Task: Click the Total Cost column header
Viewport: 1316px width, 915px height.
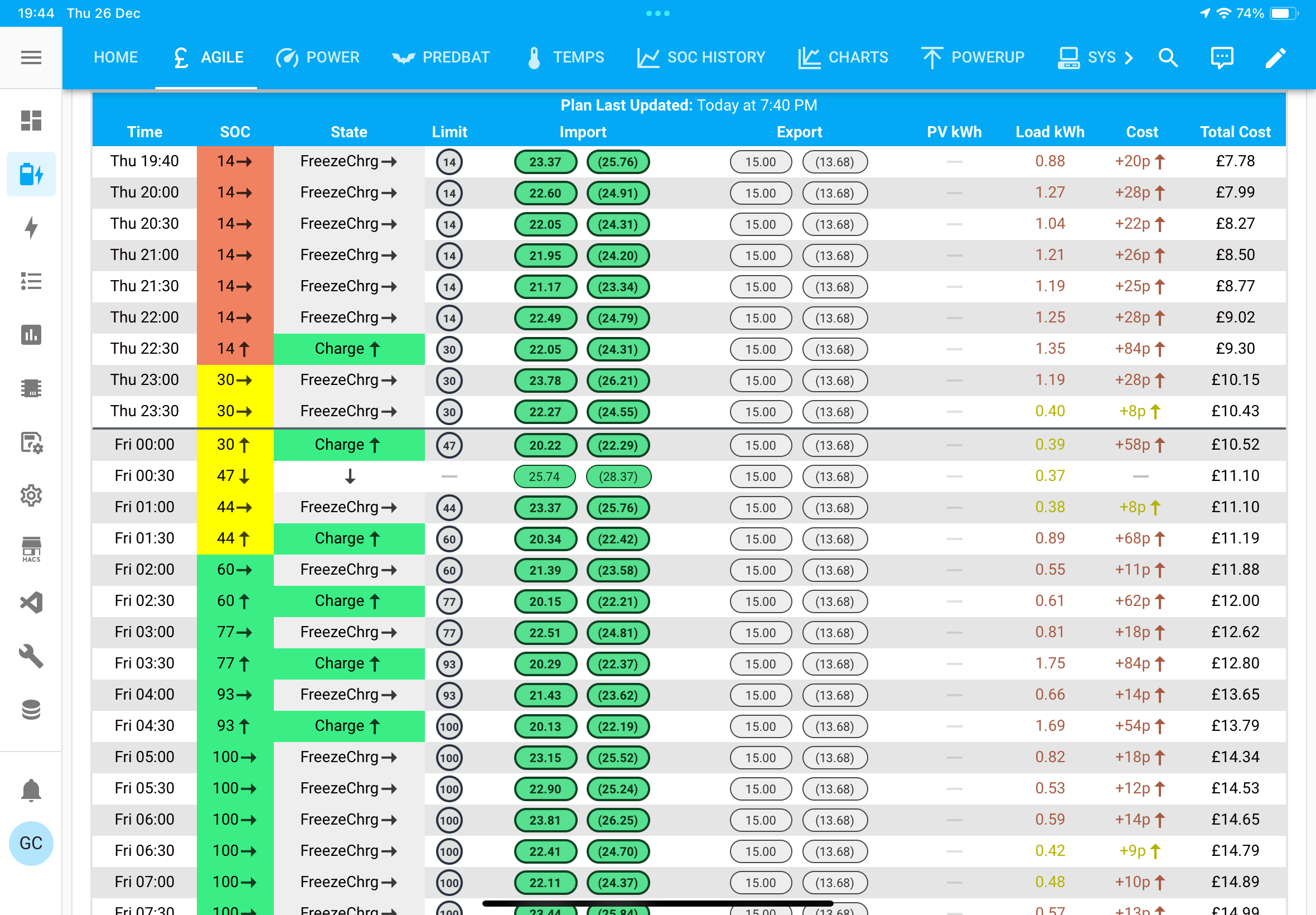Action: click(1235, 132)
